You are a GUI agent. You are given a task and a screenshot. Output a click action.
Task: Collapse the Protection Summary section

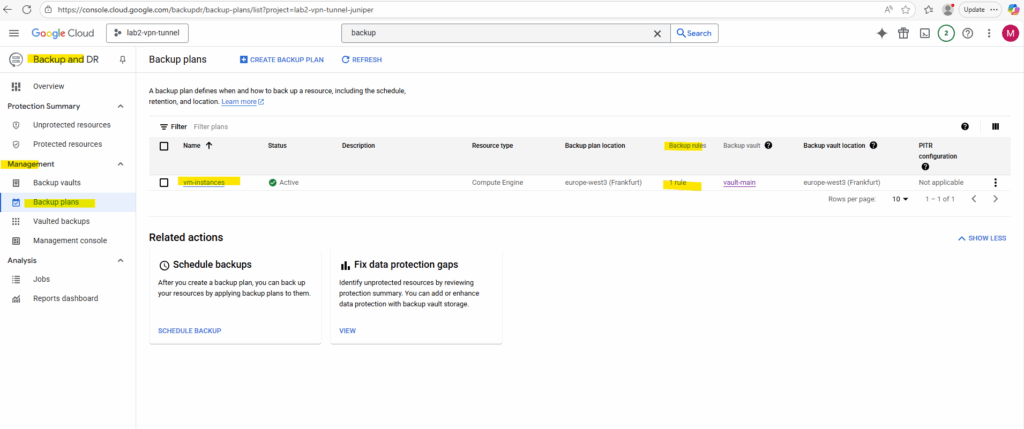[121, 106]
